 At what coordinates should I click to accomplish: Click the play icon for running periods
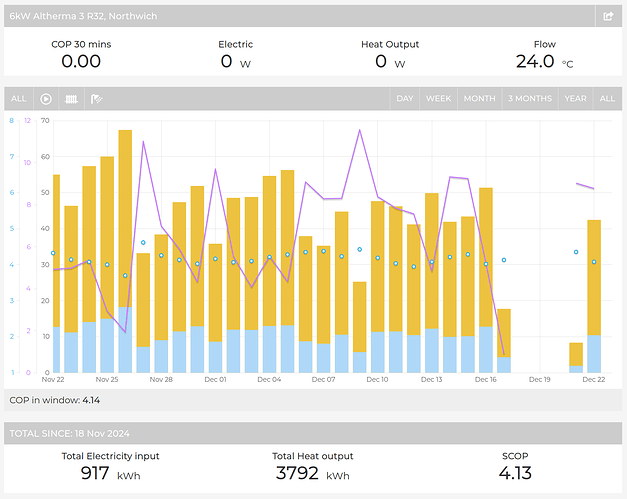(x=46, y=99)
